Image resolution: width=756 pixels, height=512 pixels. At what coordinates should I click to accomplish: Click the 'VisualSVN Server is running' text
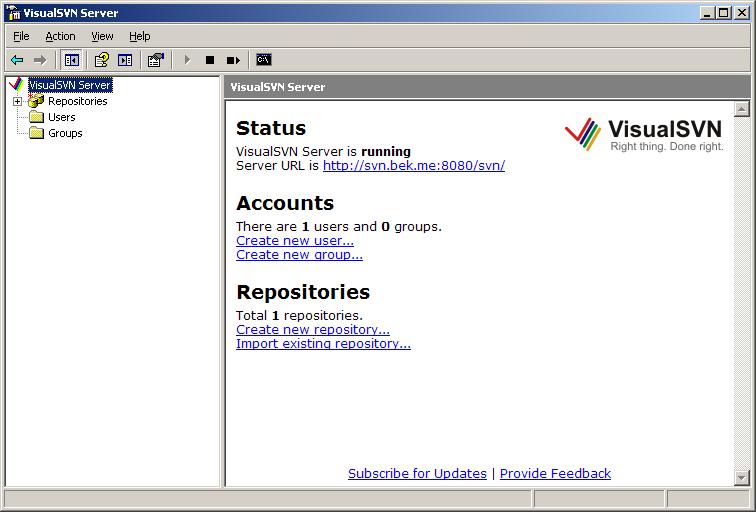tap(323, 151)
